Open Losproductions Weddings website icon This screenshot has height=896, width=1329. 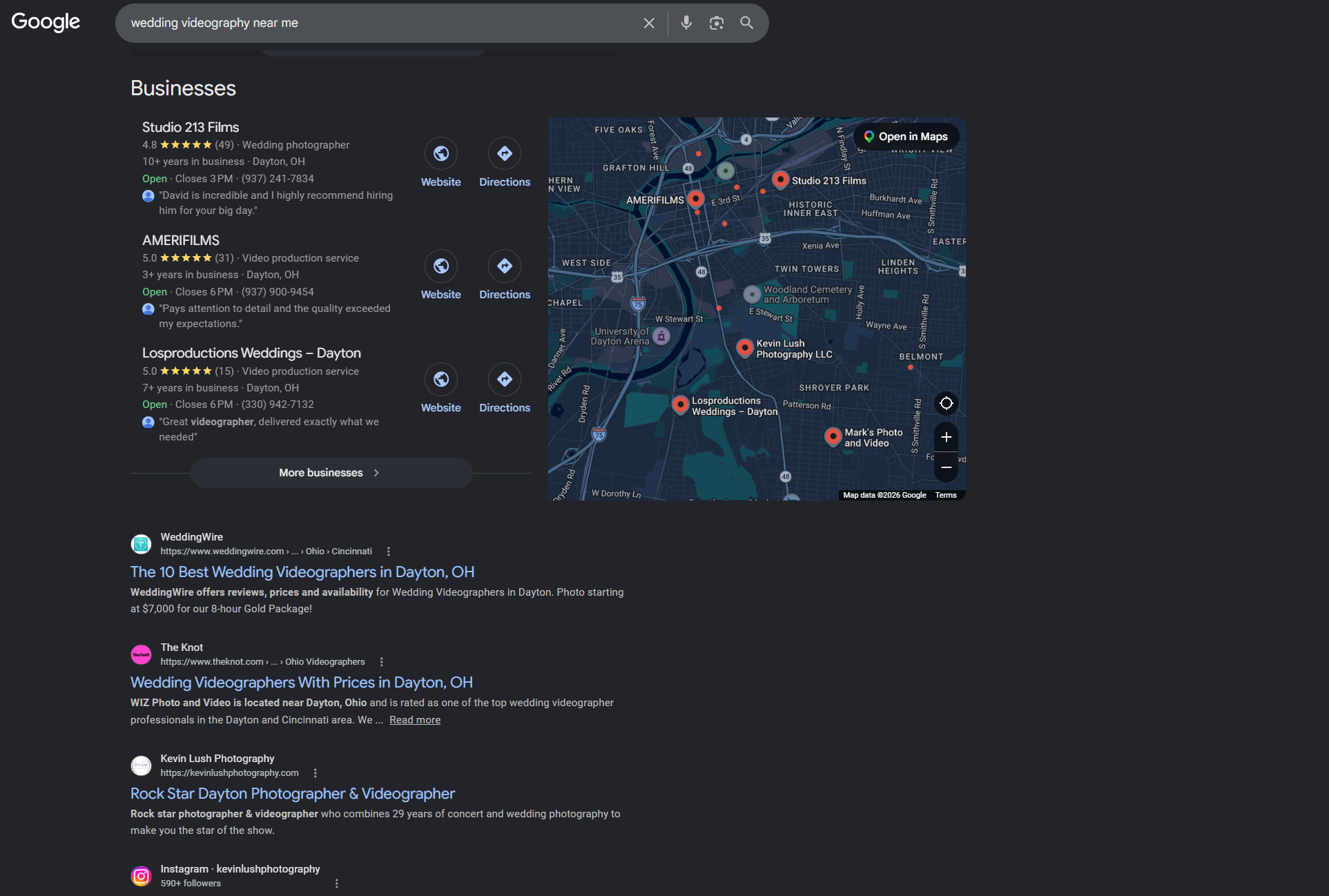pos(441,379)
